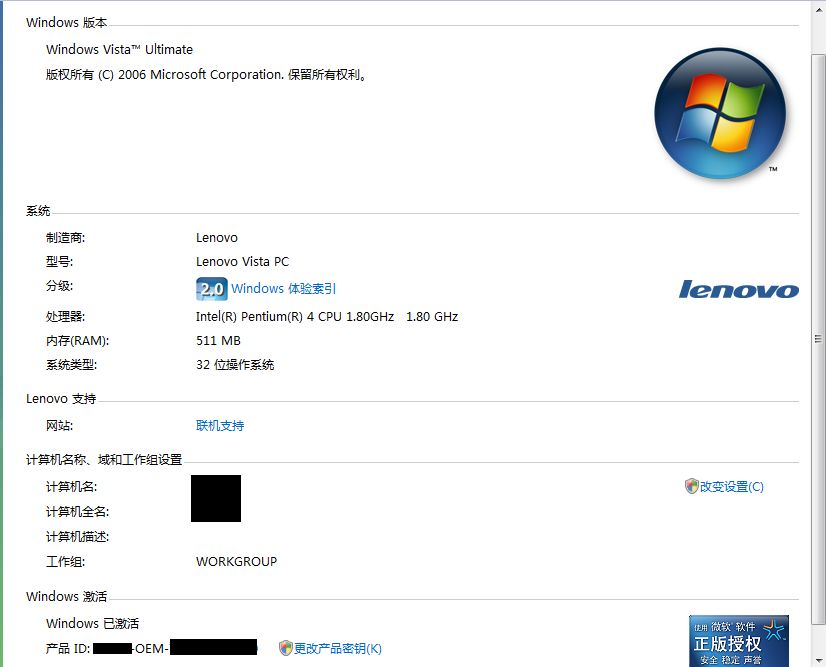
Task: Select the 32 位操作系统 system type value
Action: [x=235, y=365]
